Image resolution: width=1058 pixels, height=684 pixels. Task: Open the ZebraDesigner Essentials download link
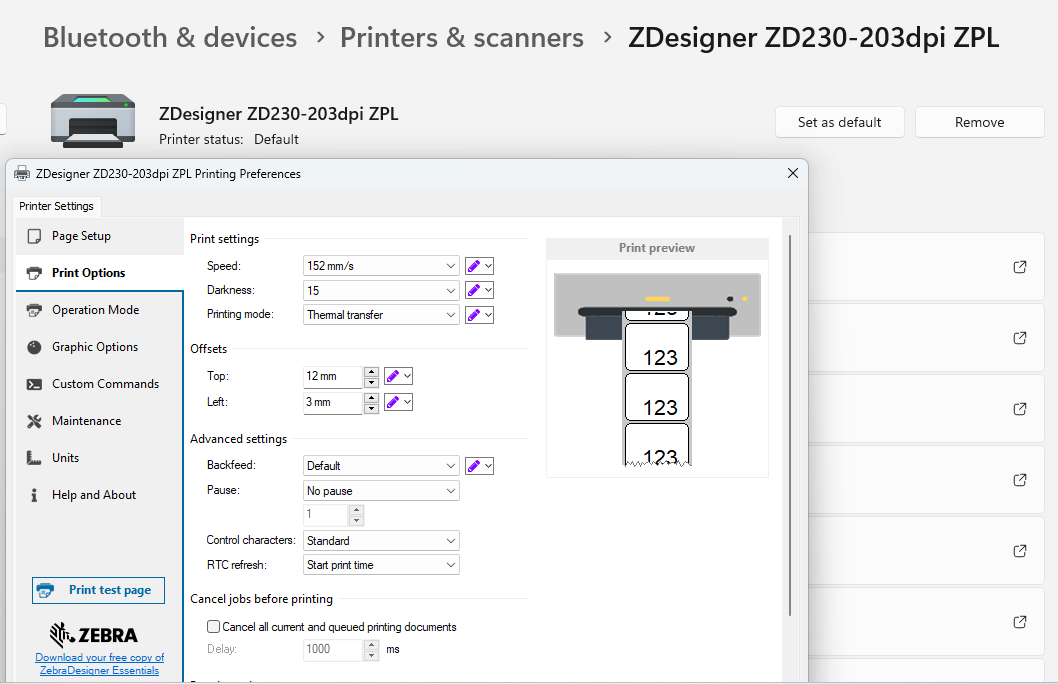[99, 664]
